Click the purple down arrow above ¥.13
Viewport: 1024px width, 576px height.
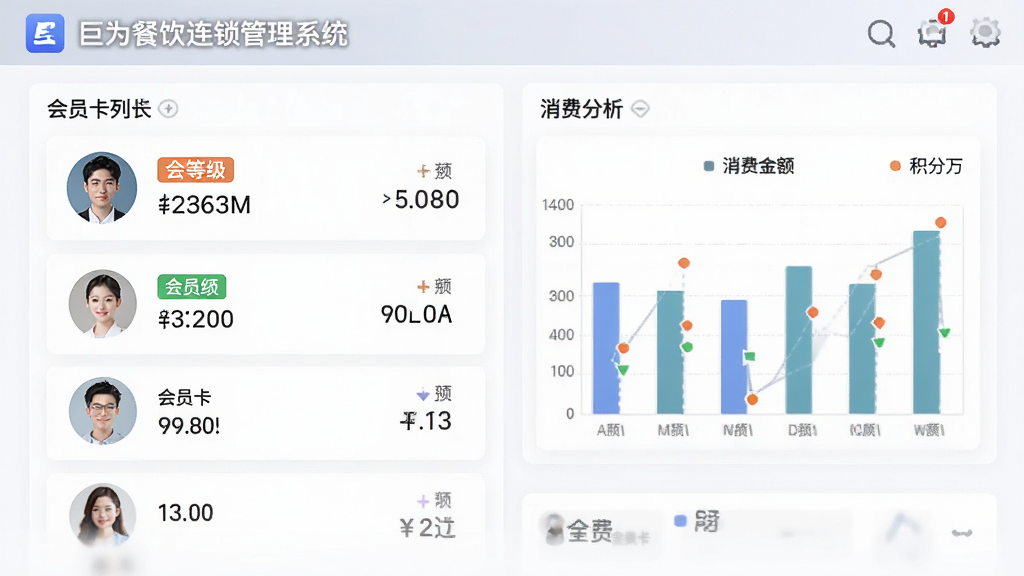(x=423, y=394)
